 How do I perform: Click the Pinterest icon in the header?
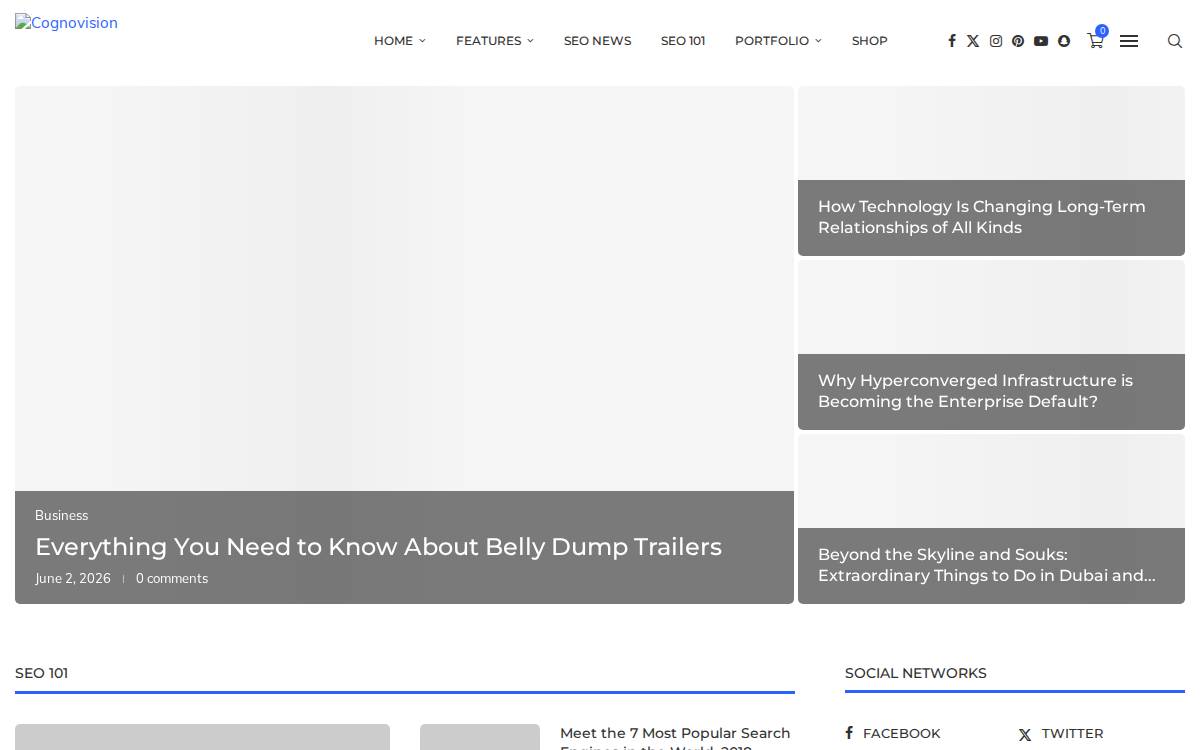pos(1018,41)
